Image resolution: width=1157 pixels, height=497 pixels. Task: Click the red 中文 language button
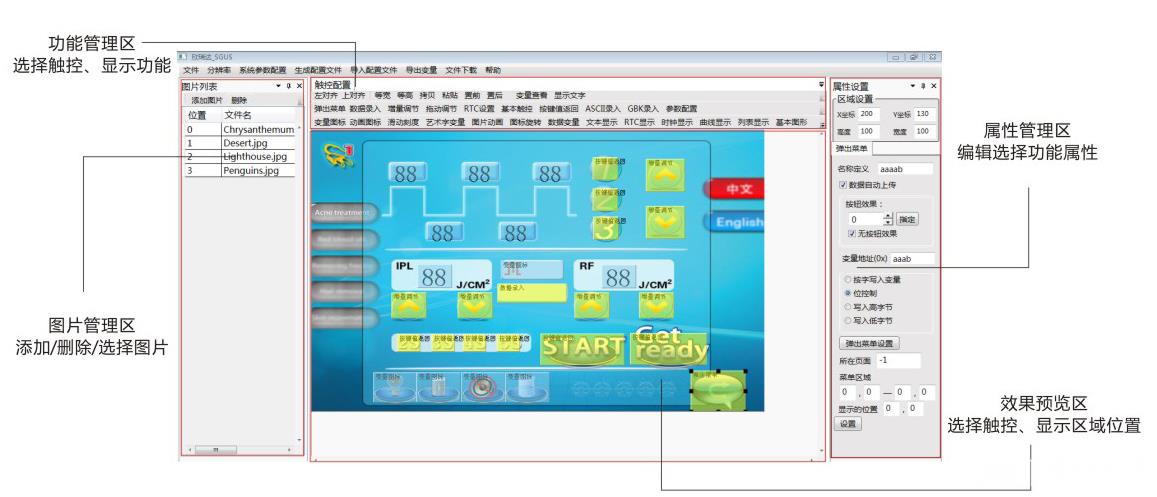tap(738, 188)
